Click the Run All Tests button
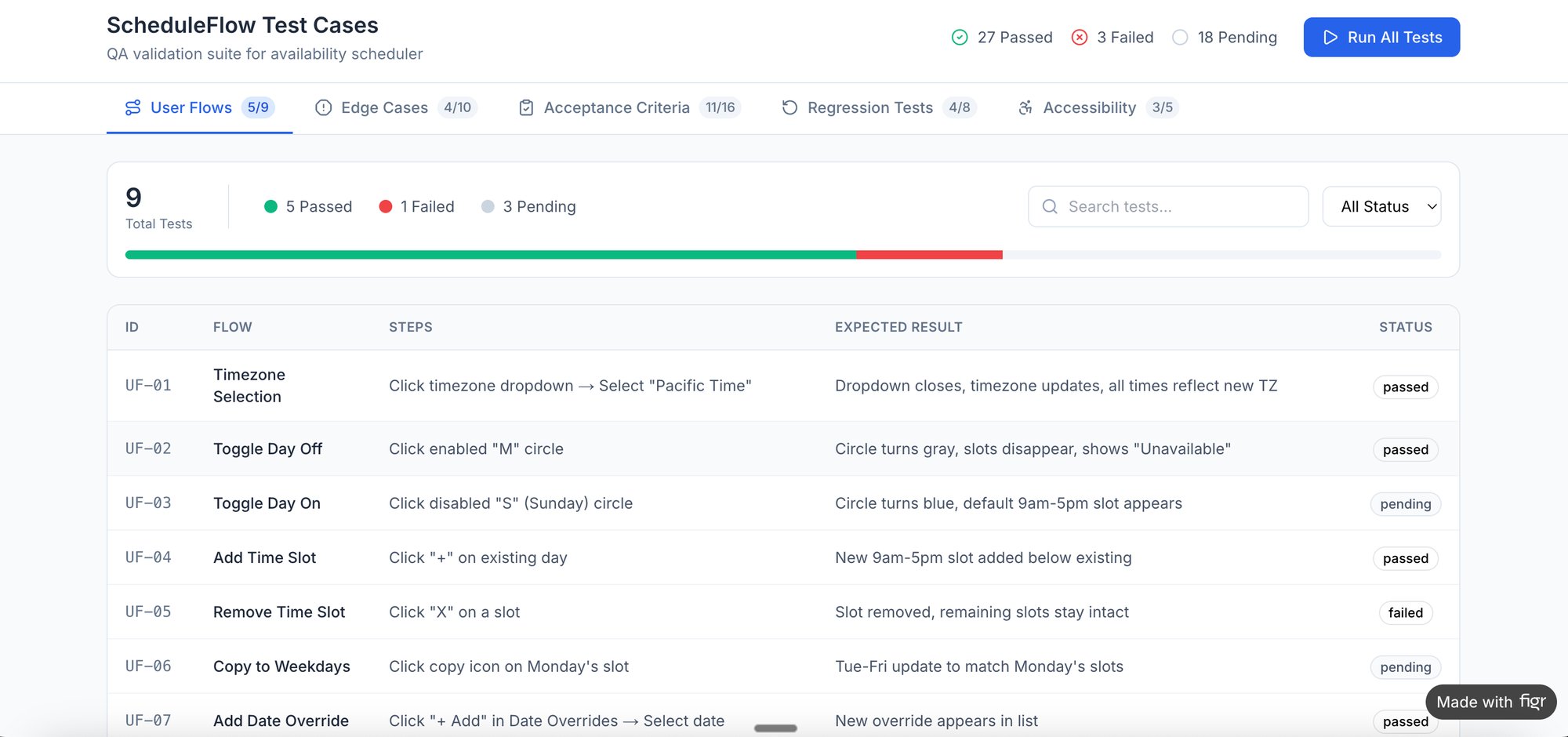Viewport: 1568px width, 737px height. 1381,37
